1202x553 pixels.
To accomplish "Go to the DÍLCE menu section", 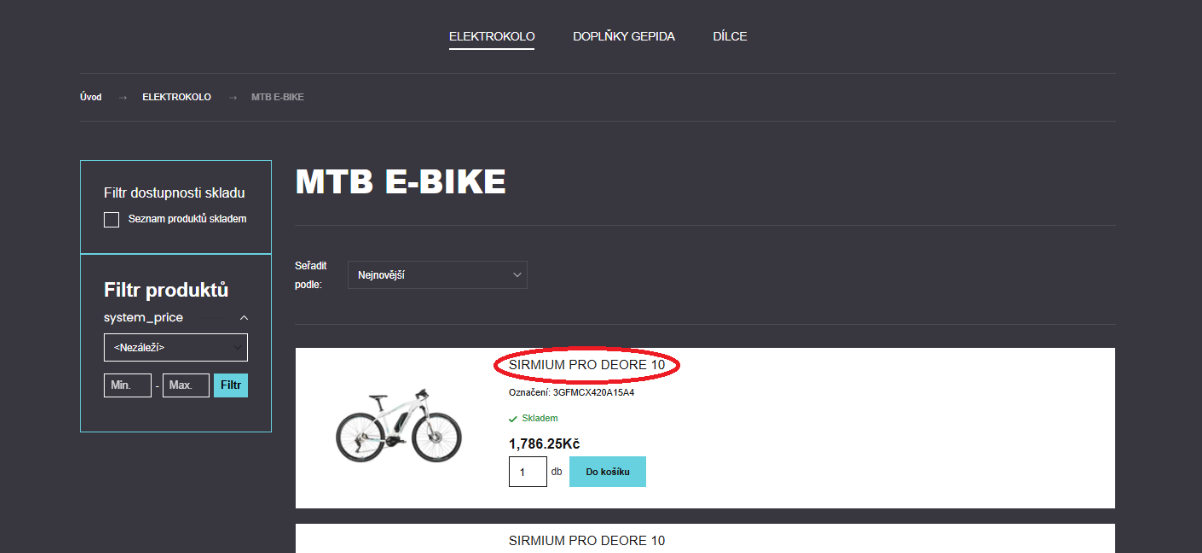I will [729, 37].
